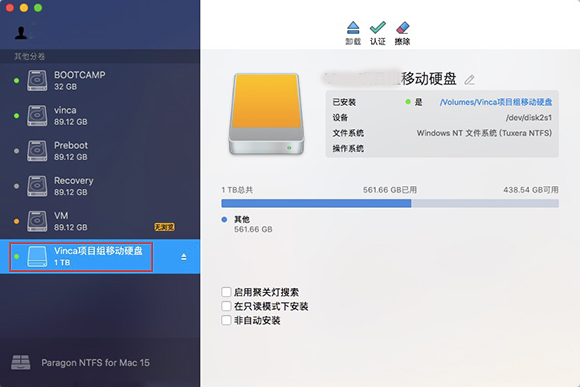The image size is (580, 387).
Task: Click the user account silhouette icon
Action: [21, 33]
